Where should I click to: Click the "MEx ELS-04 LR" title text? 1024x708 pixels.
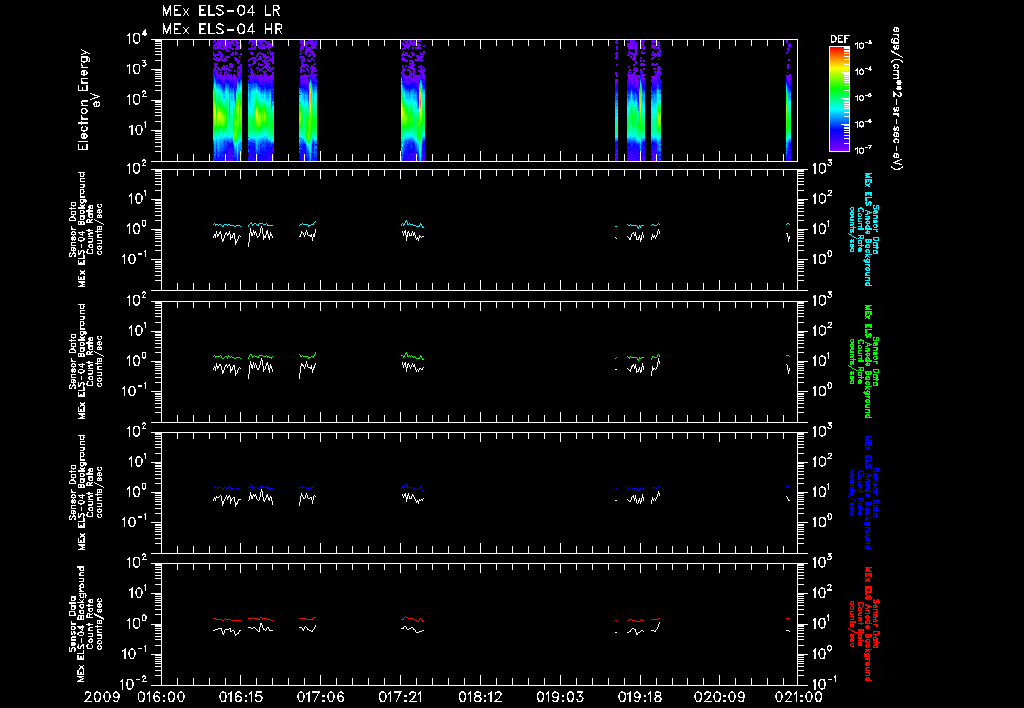point(221,11)
